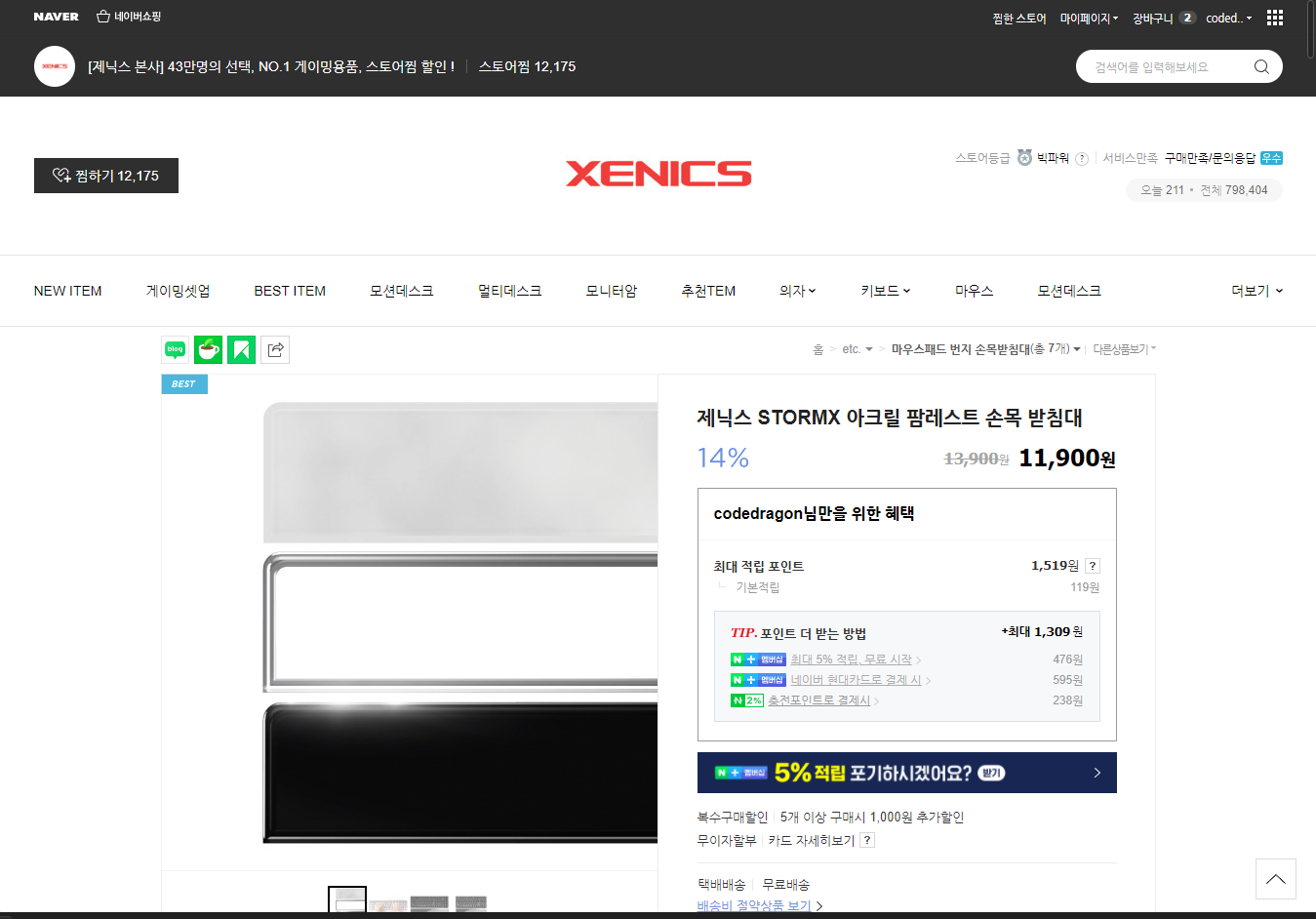
Task: Click the round XENICS store avatar
Action: tap(55, 66)
